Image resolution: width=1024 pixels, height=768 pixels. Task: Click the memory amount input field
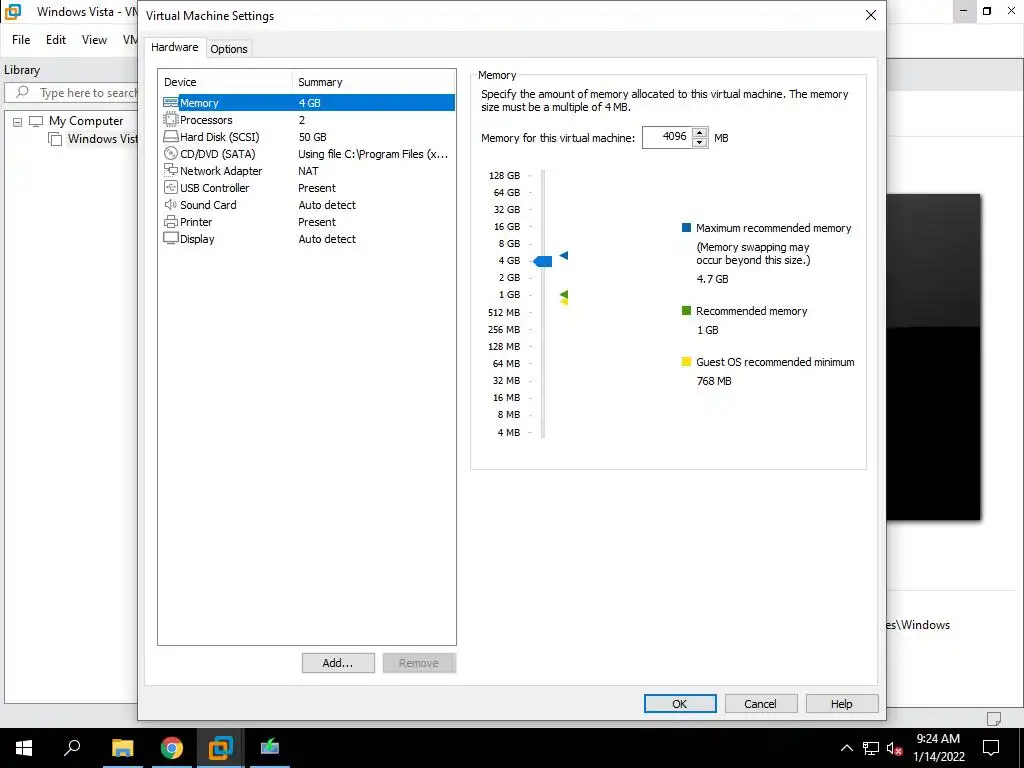667,137
